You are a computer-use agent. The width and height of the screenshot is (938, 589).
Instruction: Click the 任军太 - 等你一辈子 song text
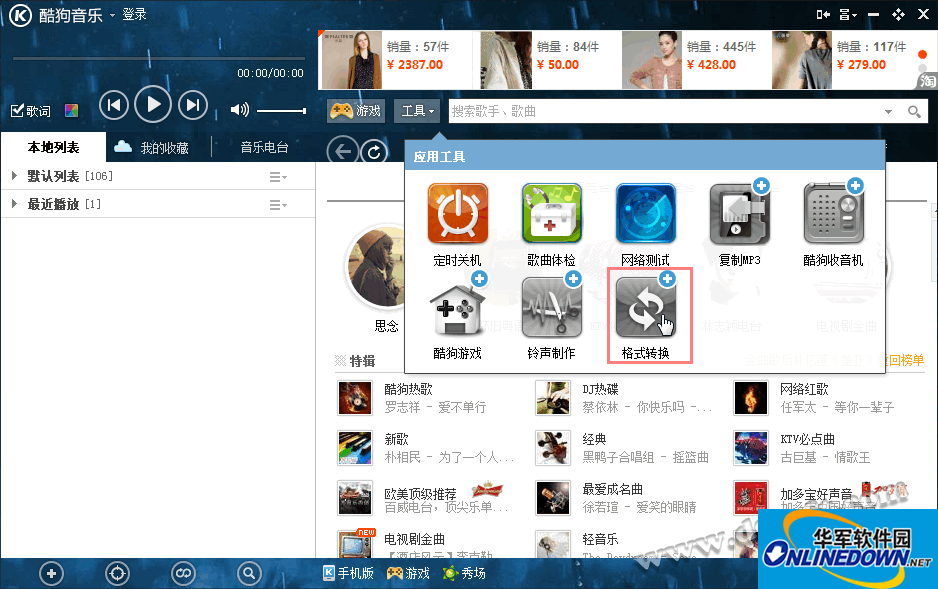tap(838, 407)
